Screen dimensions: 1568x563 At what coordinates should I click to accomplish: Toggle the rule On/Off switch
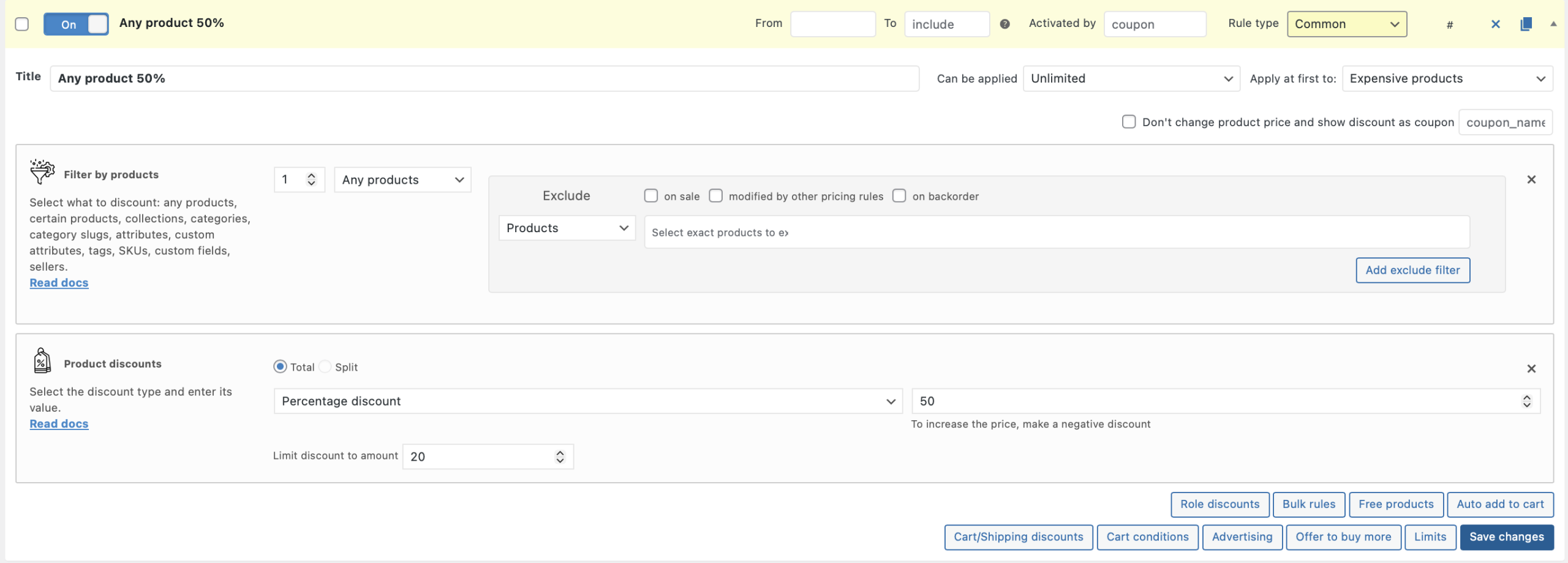point(76,24)
